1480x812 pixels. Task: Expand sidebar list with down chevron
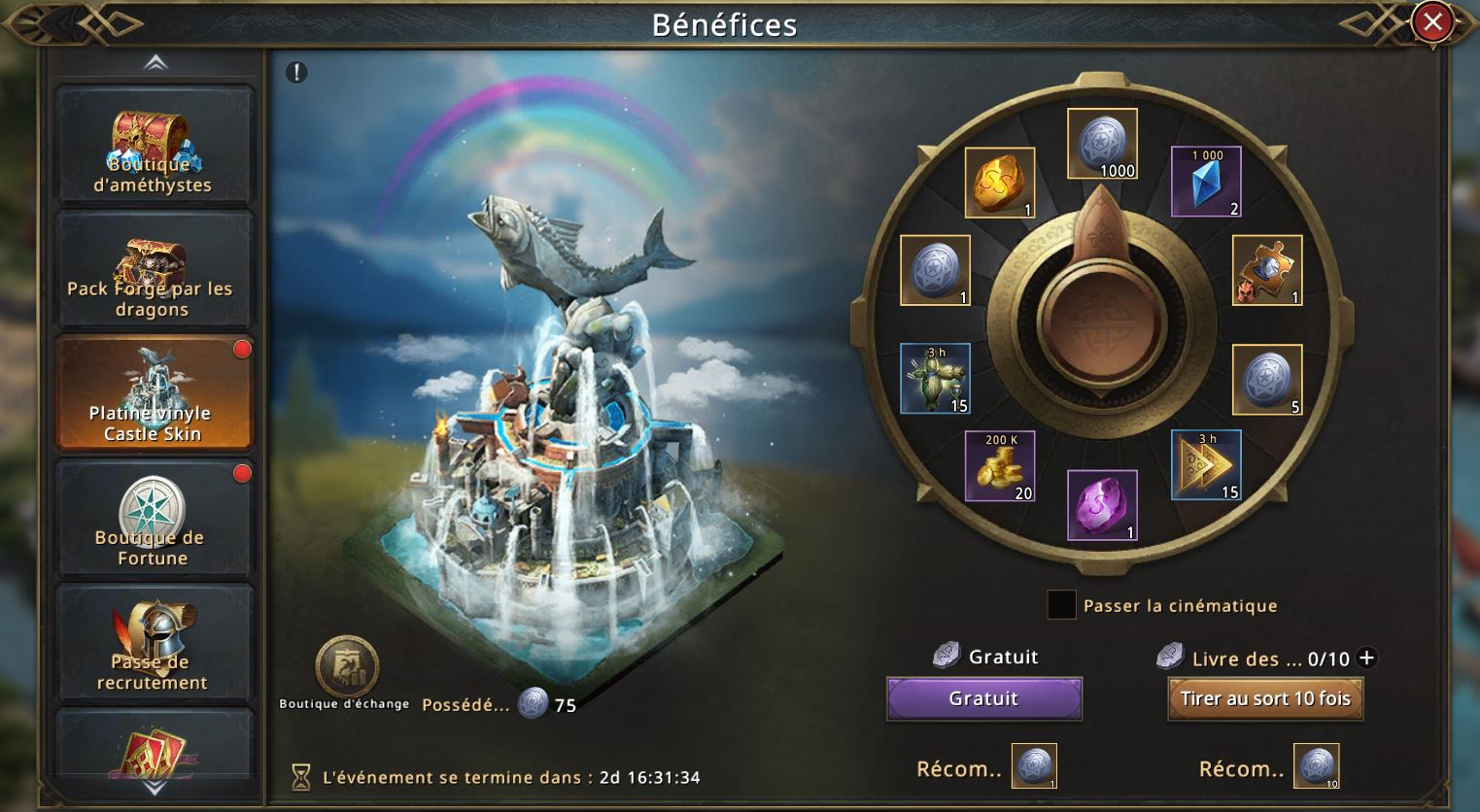(155, 787)
